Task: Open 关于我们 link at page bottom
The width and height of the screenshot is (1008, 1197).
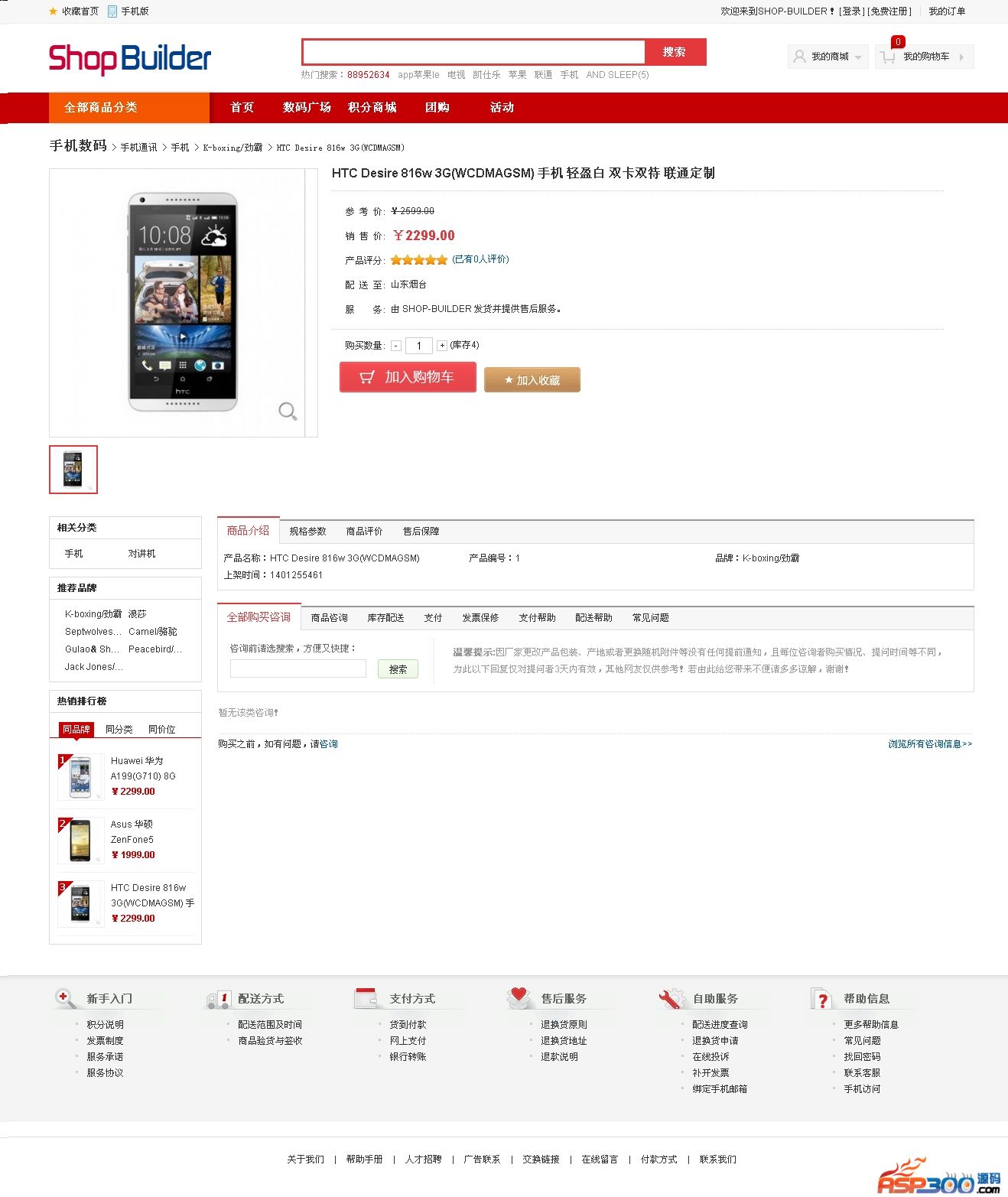Action: (x=306, y=1160)
